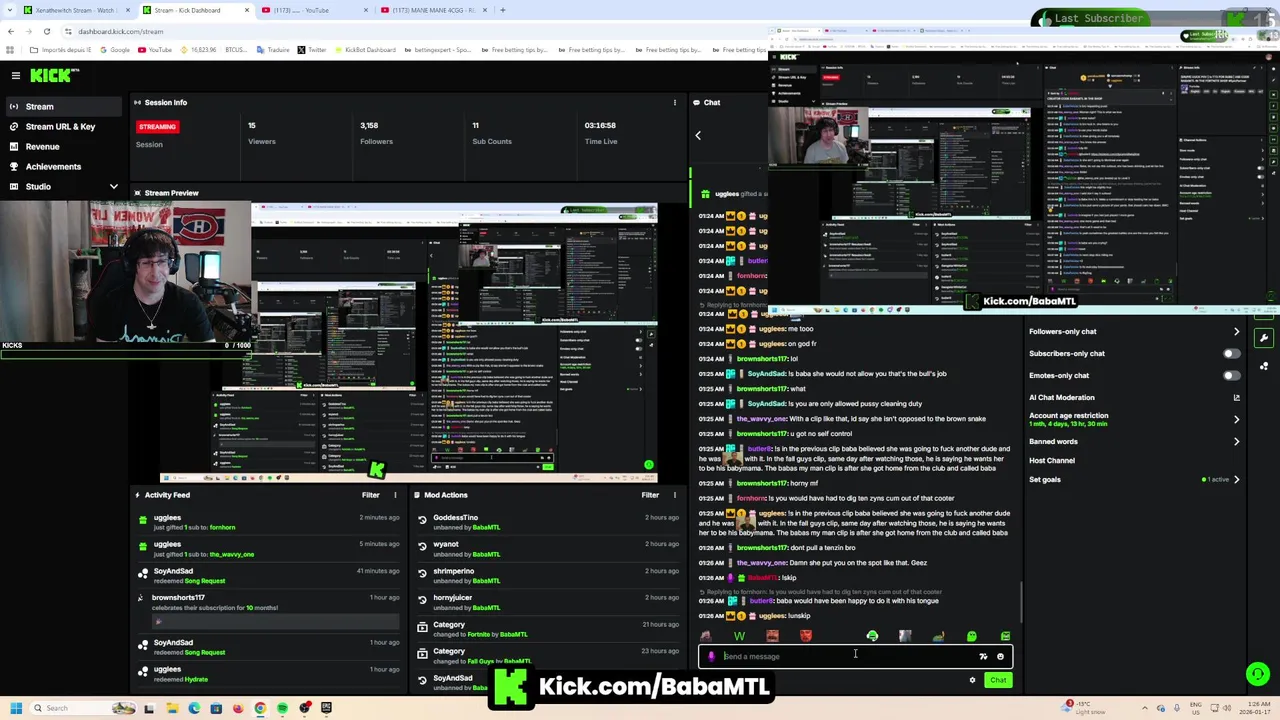Click the chat scrollbar
1280x720 pixels.
tap(1020, 603)
